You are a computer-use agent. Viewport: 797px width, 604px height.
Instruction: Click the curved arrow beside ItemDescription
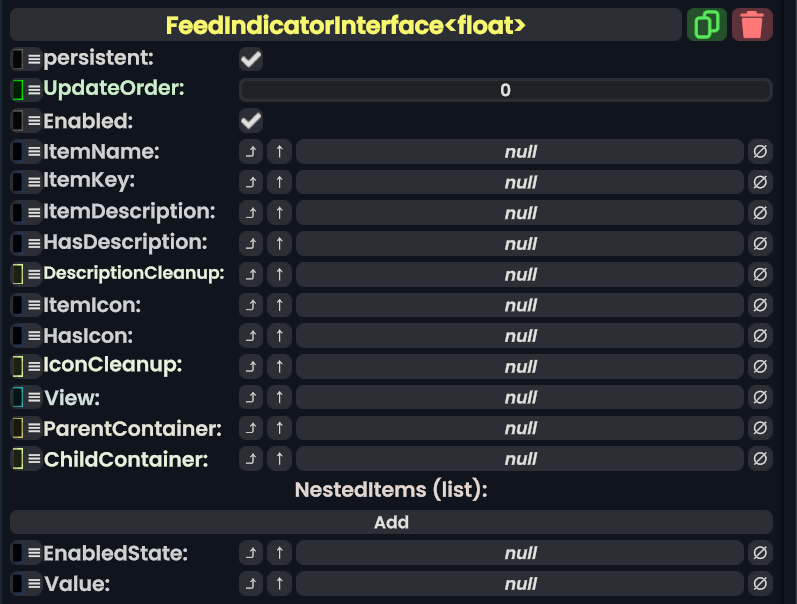[x=251, y=213]
